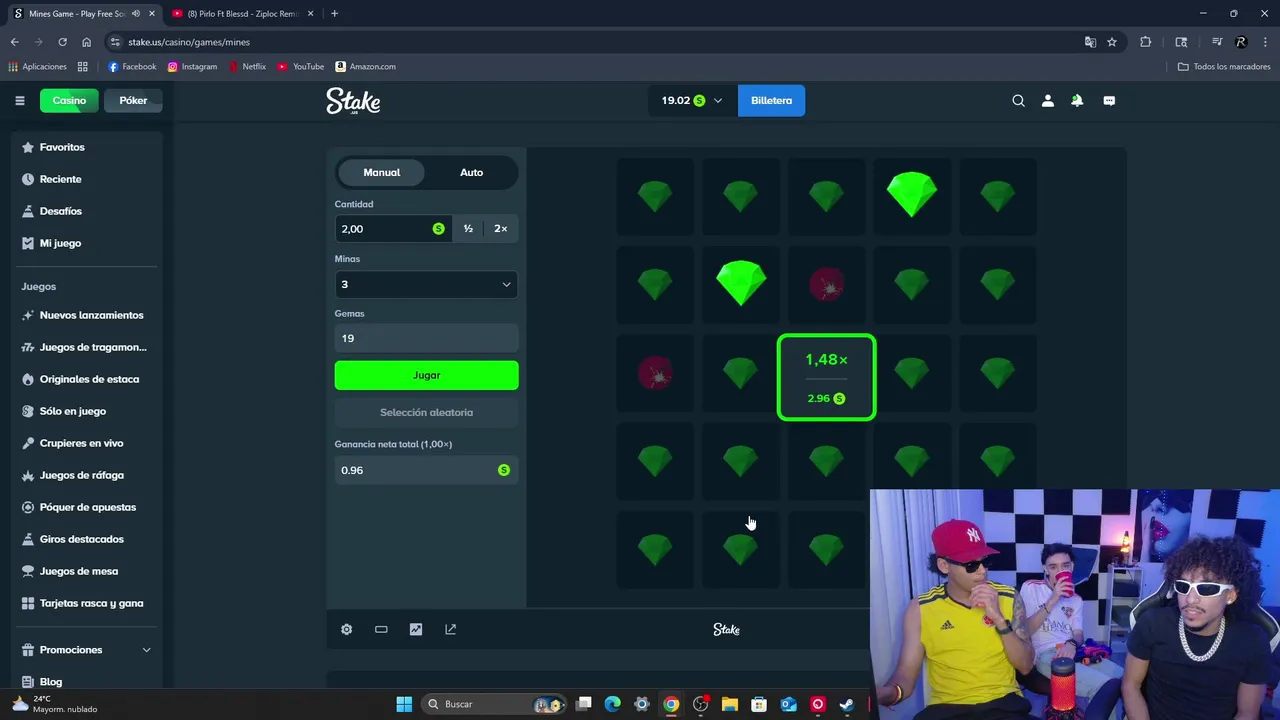Image resolution: width=1280 pixels, height=720 pixels.
Task: Double the bet with the 2× button
Action: (500, 229)
